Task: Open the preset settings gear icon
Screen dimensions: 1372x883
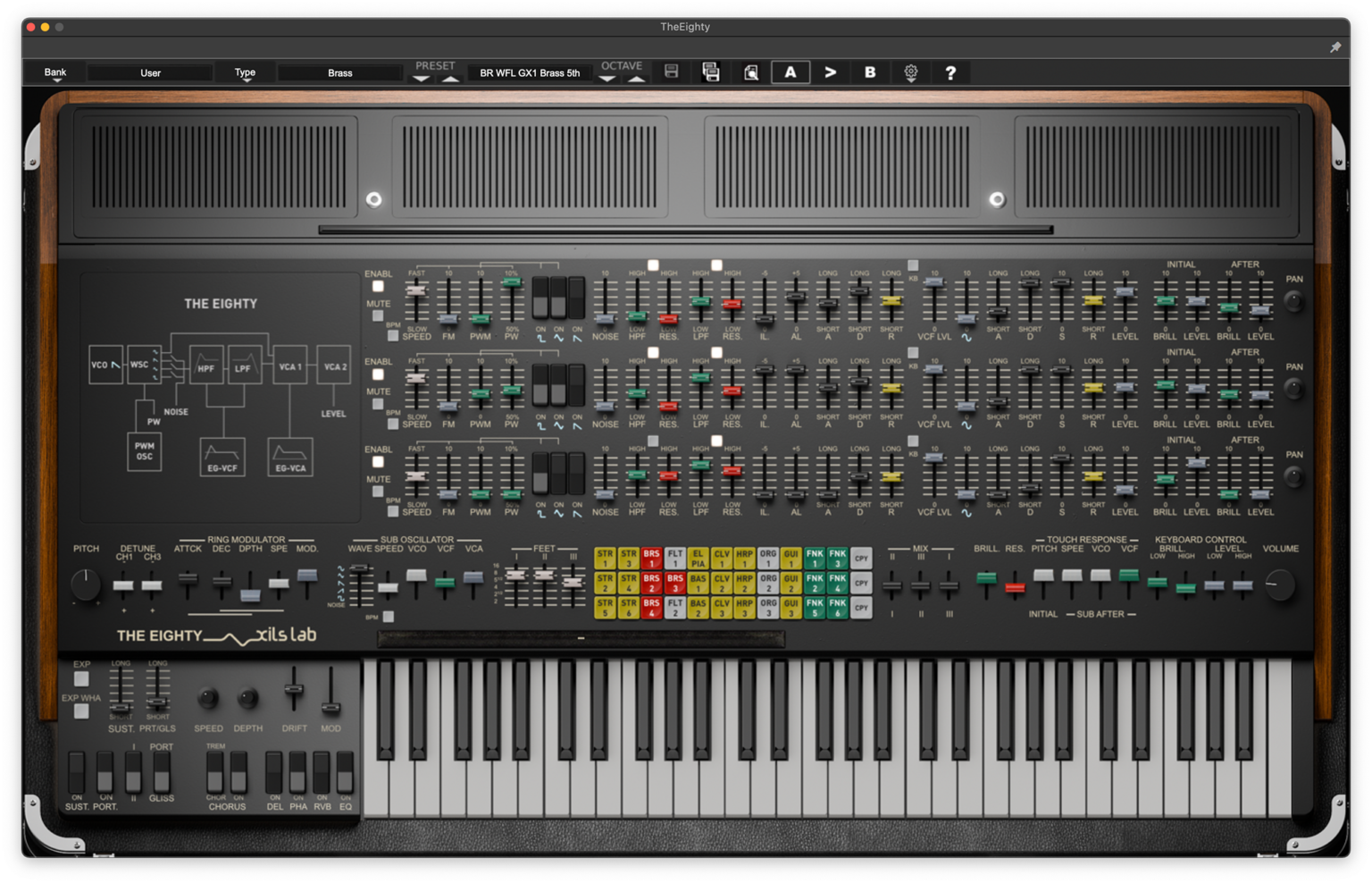Action: [911, 71]
